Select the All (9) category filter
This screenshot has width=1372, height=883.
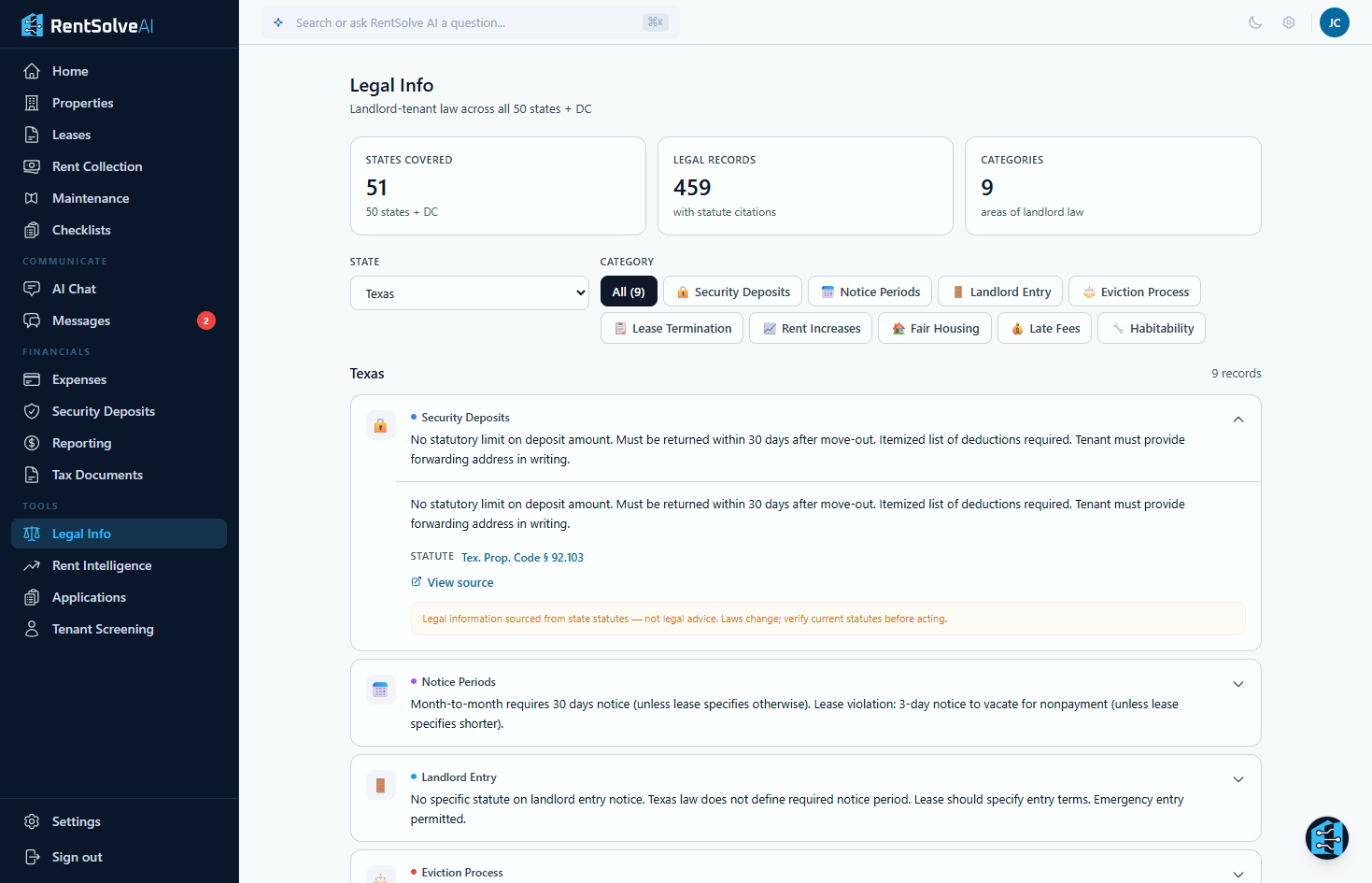629,292
